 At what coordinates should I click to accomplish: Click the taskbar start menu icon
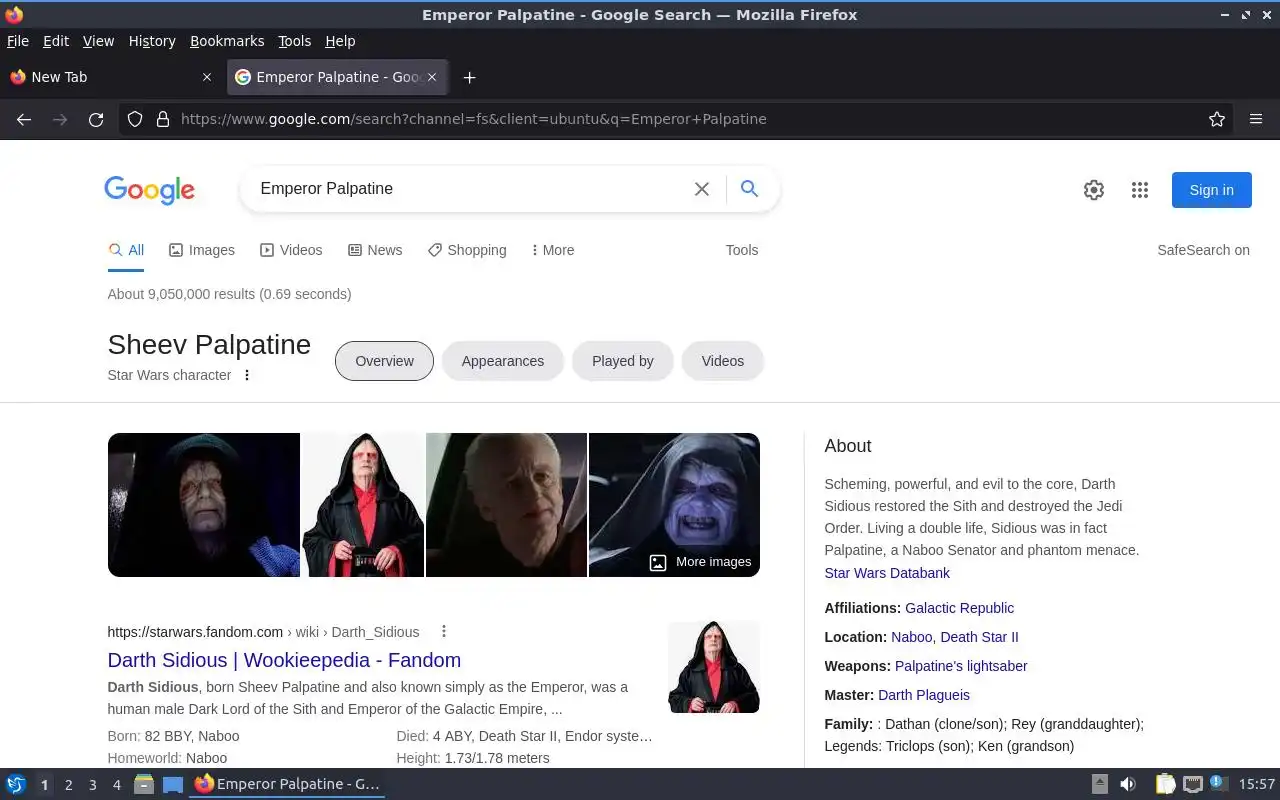[16, 784]
